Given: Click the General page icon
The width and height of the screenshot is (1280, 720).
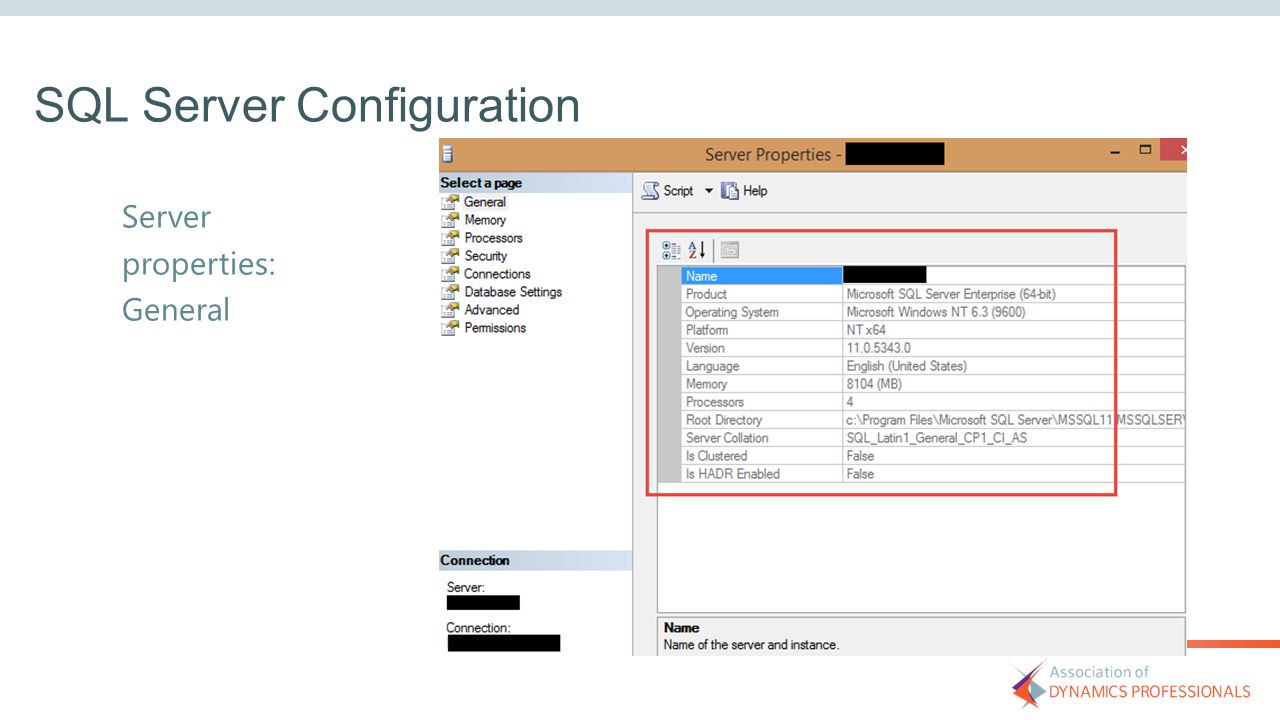Looking at the screenshot, I should [x=450, y=202].
